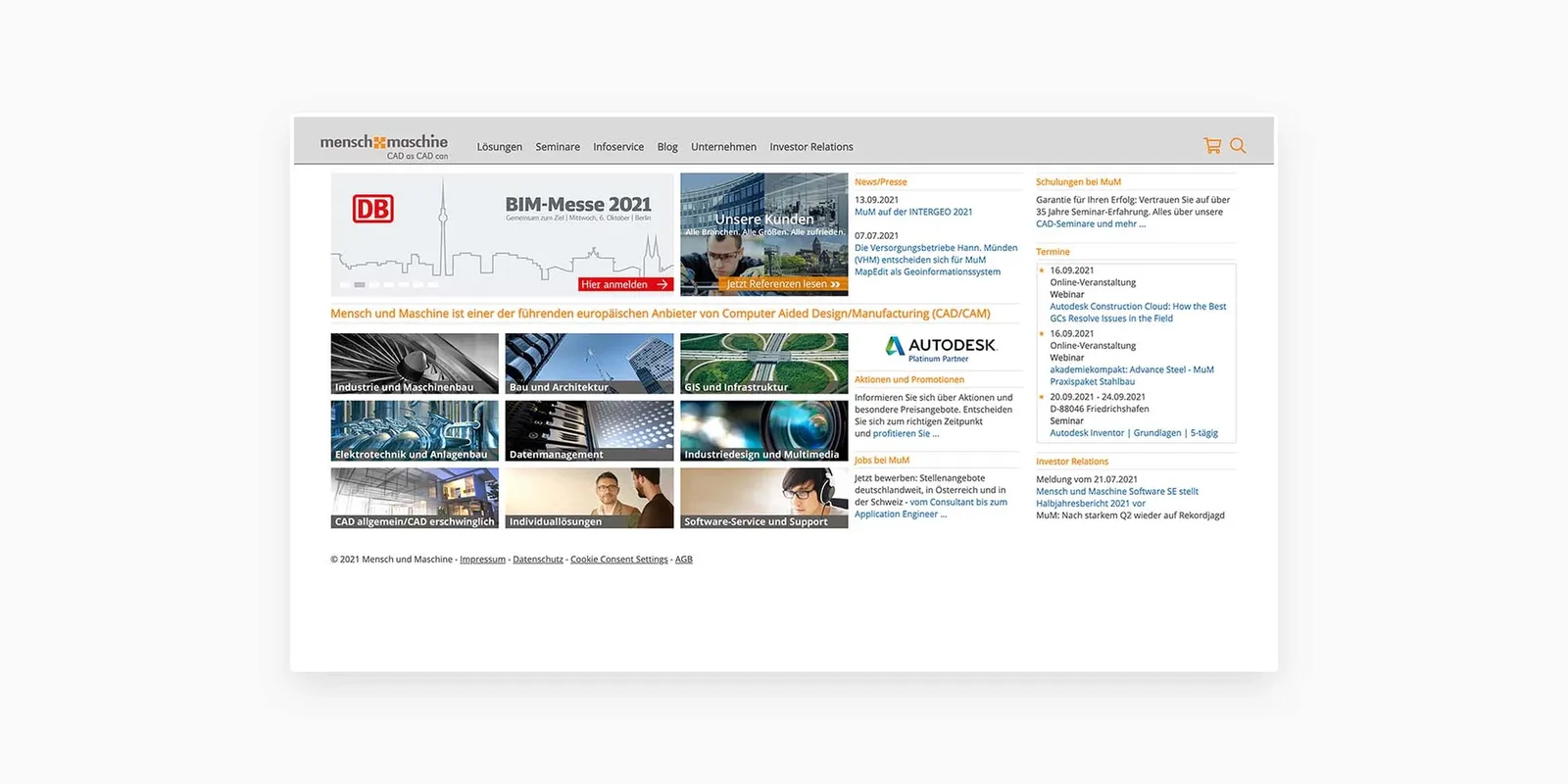Open the Datenmanagement tile

coord(589,431)
